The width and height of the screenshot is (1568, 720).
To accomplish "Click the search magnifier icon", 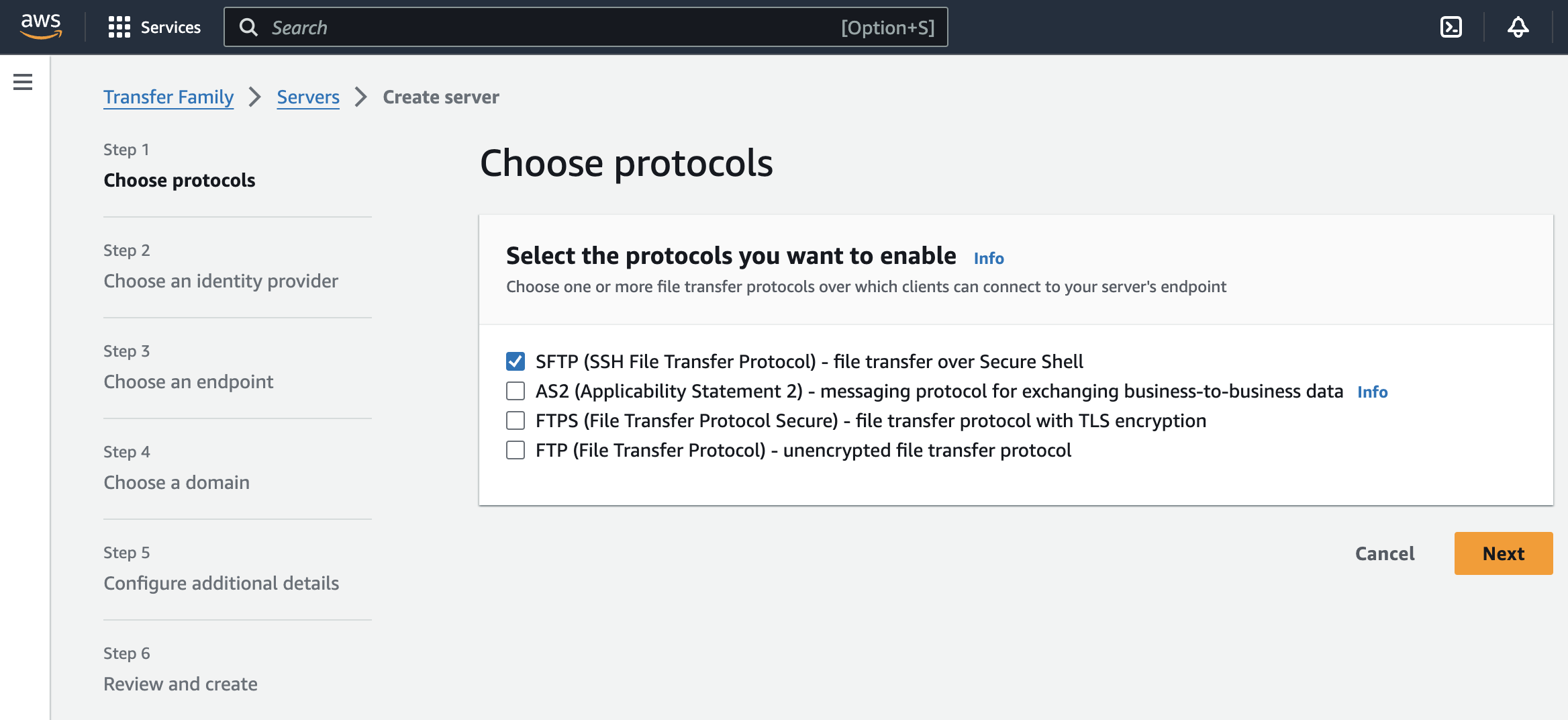I will coord(248,27).
